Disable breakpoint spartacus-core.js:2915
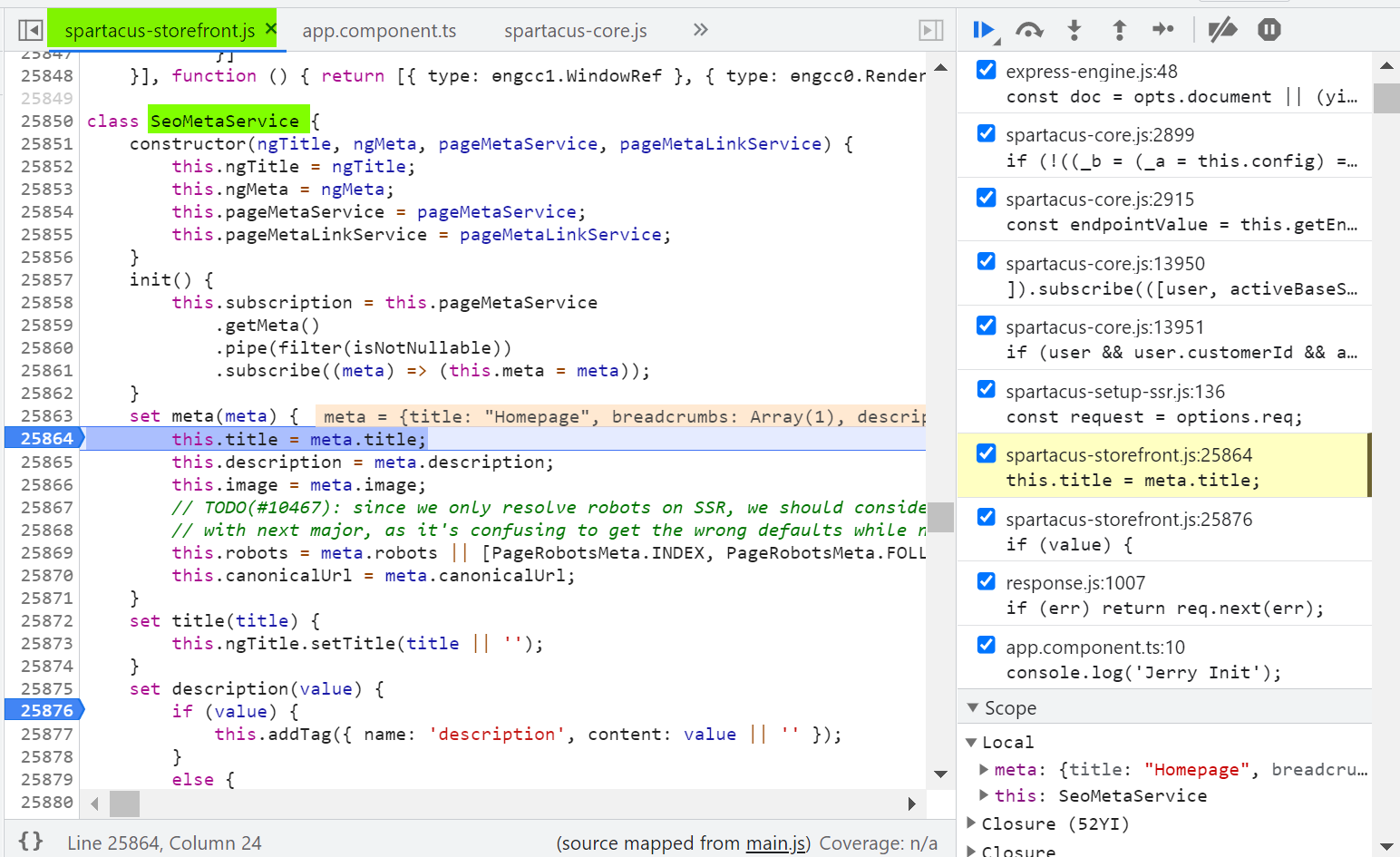Viewport: 1400px width, 857px height. point(987,198)
